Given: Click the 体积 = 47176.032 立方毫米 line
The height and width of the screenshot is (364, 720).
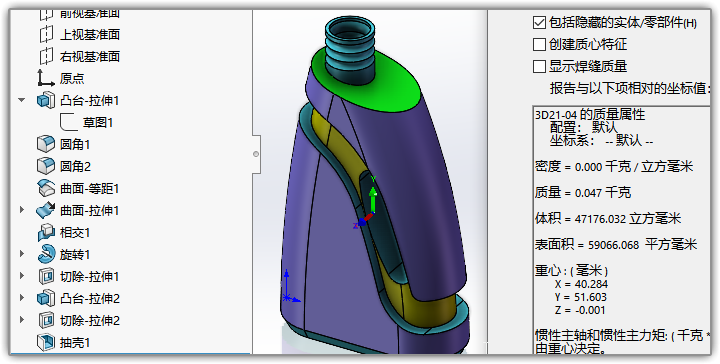Looking at the screenshot, I should [x=608, y=218].
